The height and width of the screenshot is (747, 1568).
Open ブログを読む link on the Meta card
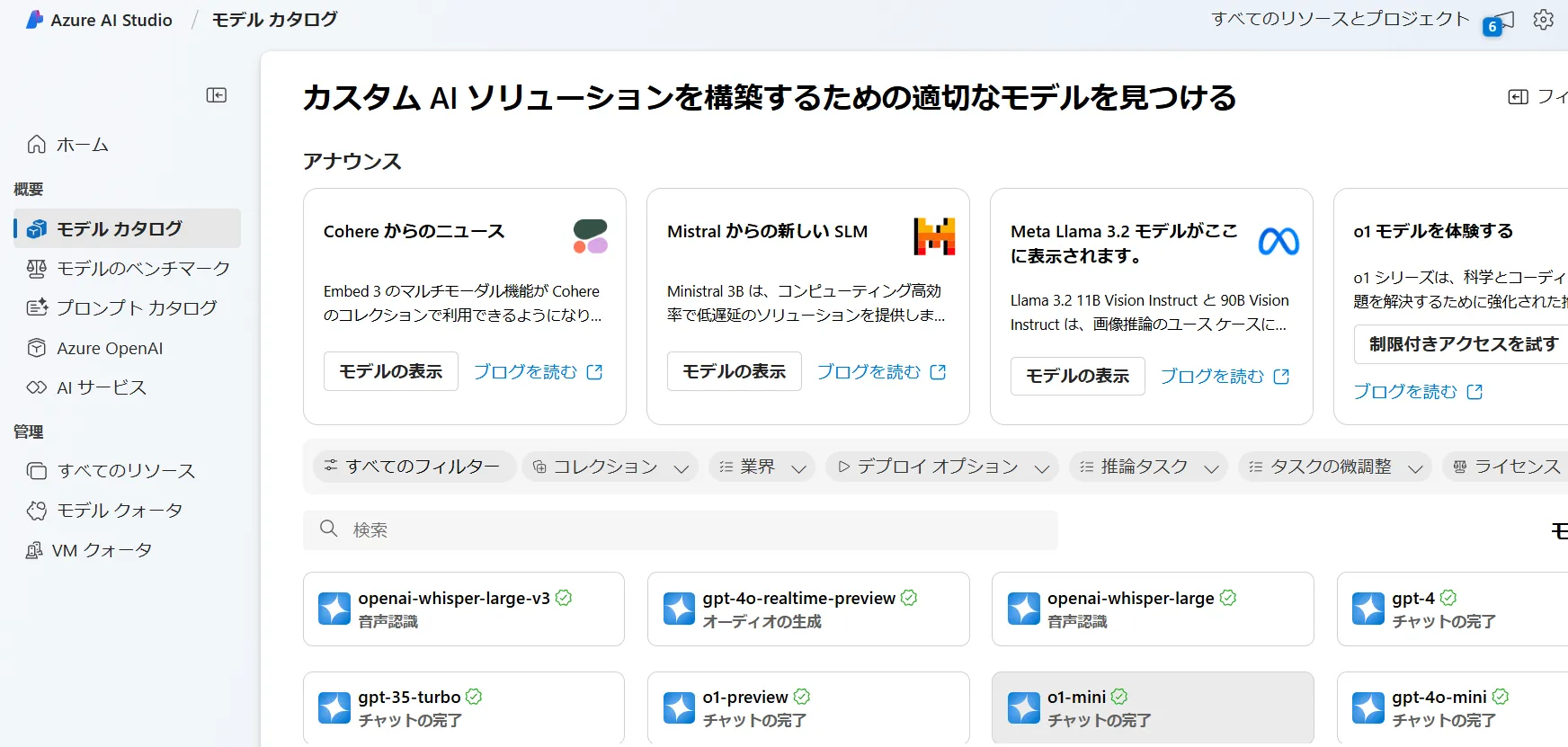pos(1225,376)
